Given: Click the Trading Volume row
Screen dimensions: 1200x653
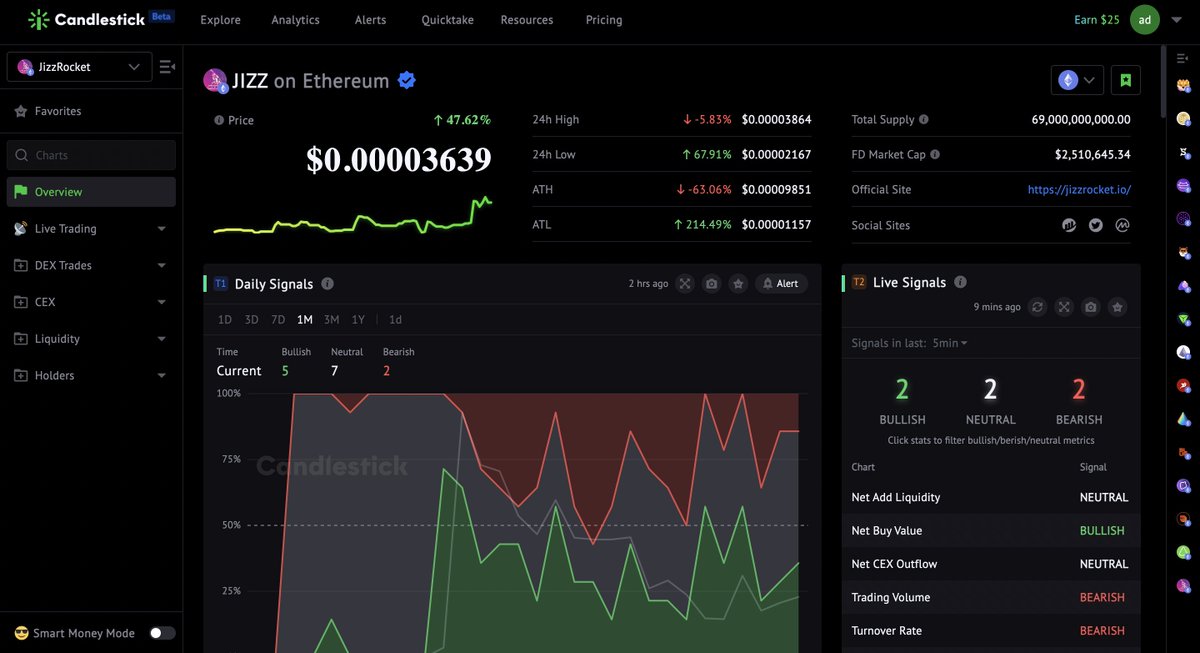Looking at the screenshot, I should [x=990, y=597].
